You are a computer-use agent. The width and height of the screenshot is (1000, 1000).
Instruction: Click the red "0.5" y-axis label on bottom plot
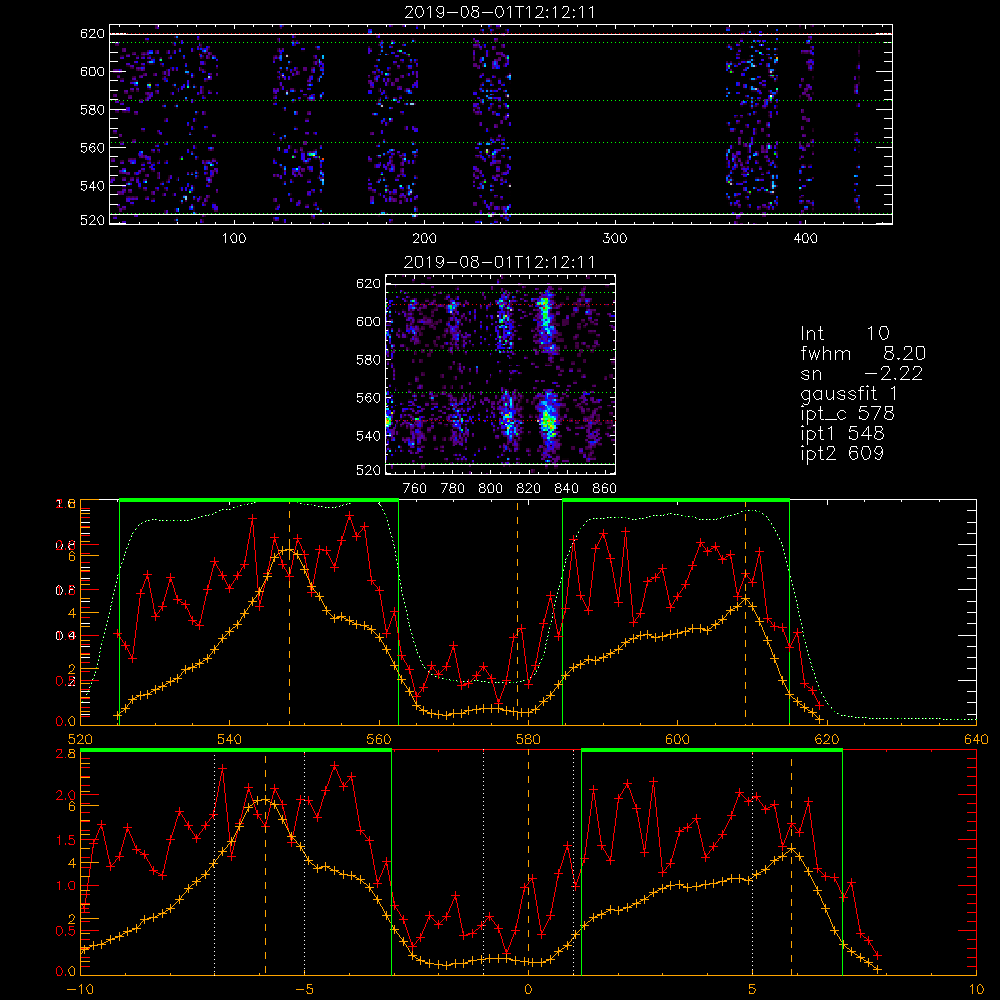pos(66,931)
